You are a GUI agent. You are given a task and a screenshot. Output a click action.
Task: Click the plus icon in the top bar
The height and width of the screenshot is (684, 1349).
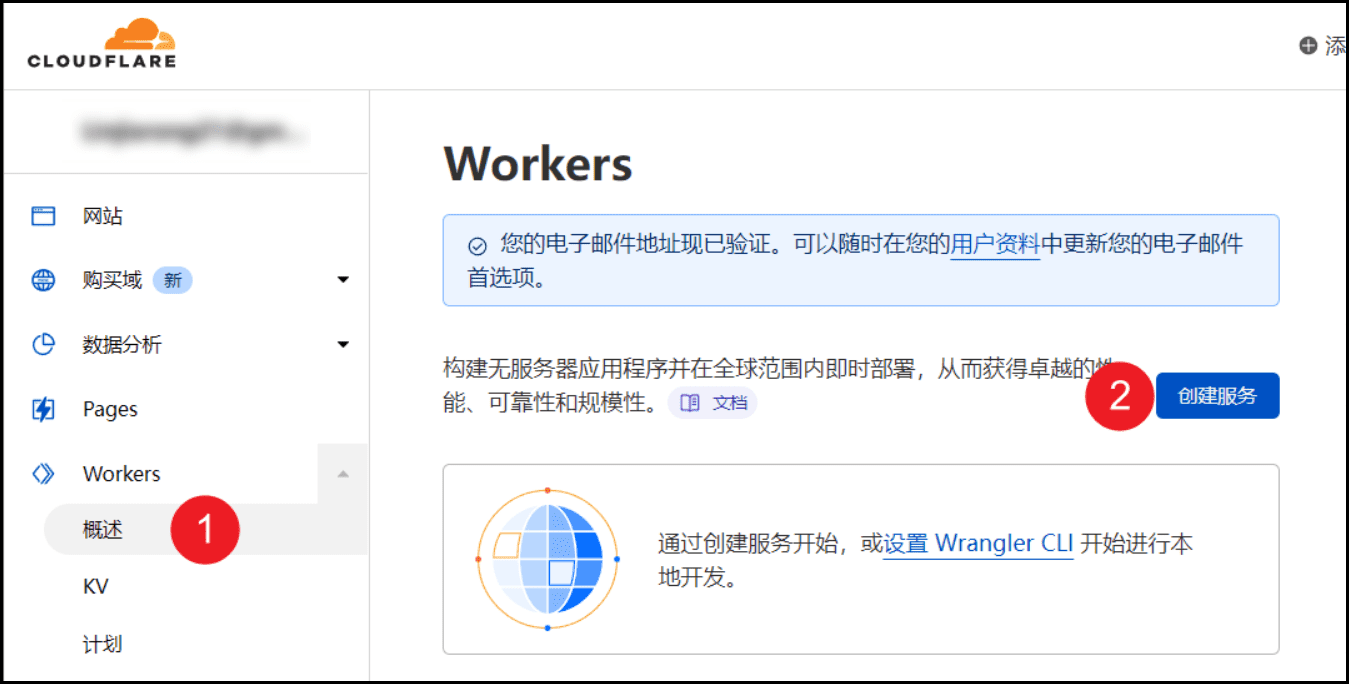[x=1308, y=45]
